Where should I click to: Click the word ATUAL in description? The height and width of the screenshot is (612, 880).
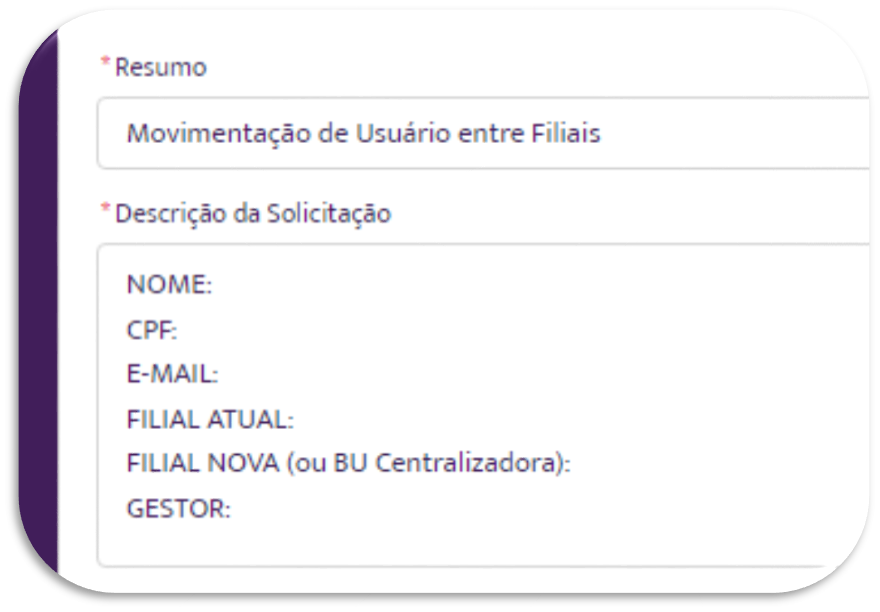click(x=251, y=419)
